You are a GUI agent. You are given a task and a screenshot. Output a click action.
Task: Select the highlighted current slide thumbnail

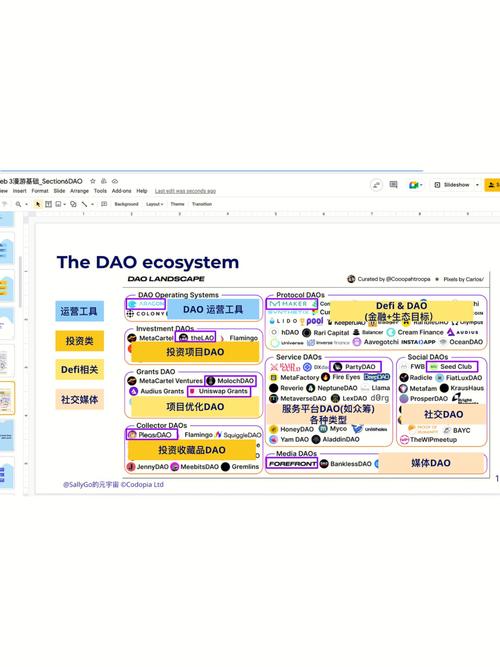(x=6, y=398)
